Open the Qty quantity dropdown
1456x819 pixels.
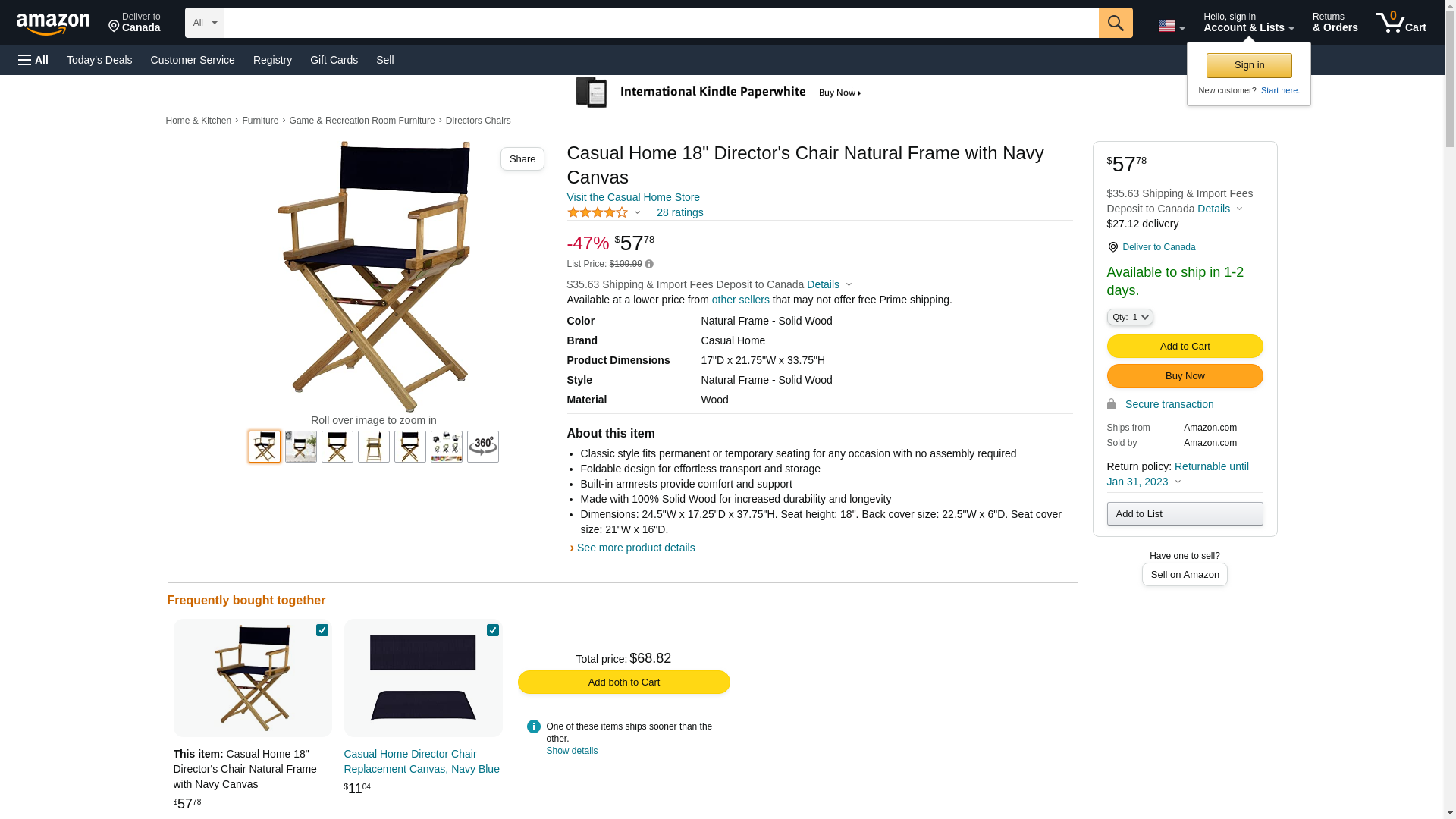pyautogui.click(x=1129, y=317)
